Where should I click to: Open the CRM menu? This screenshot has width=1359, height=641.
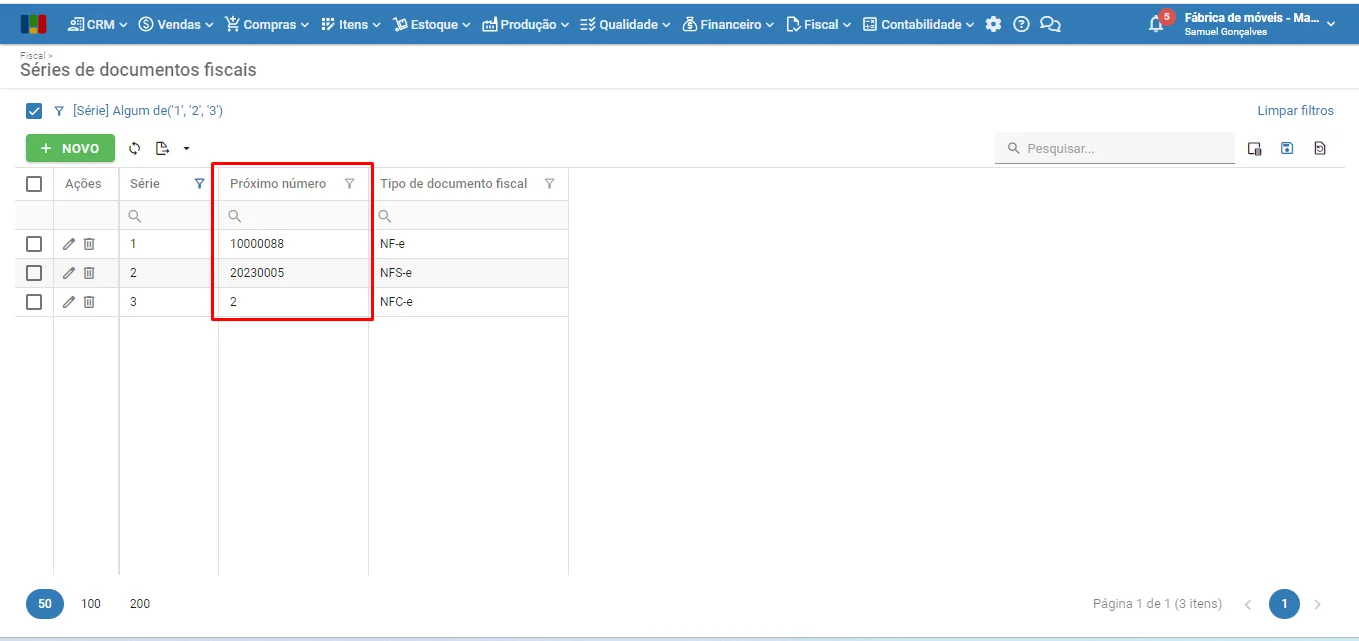pyautogui.click(x=98, y=24)
